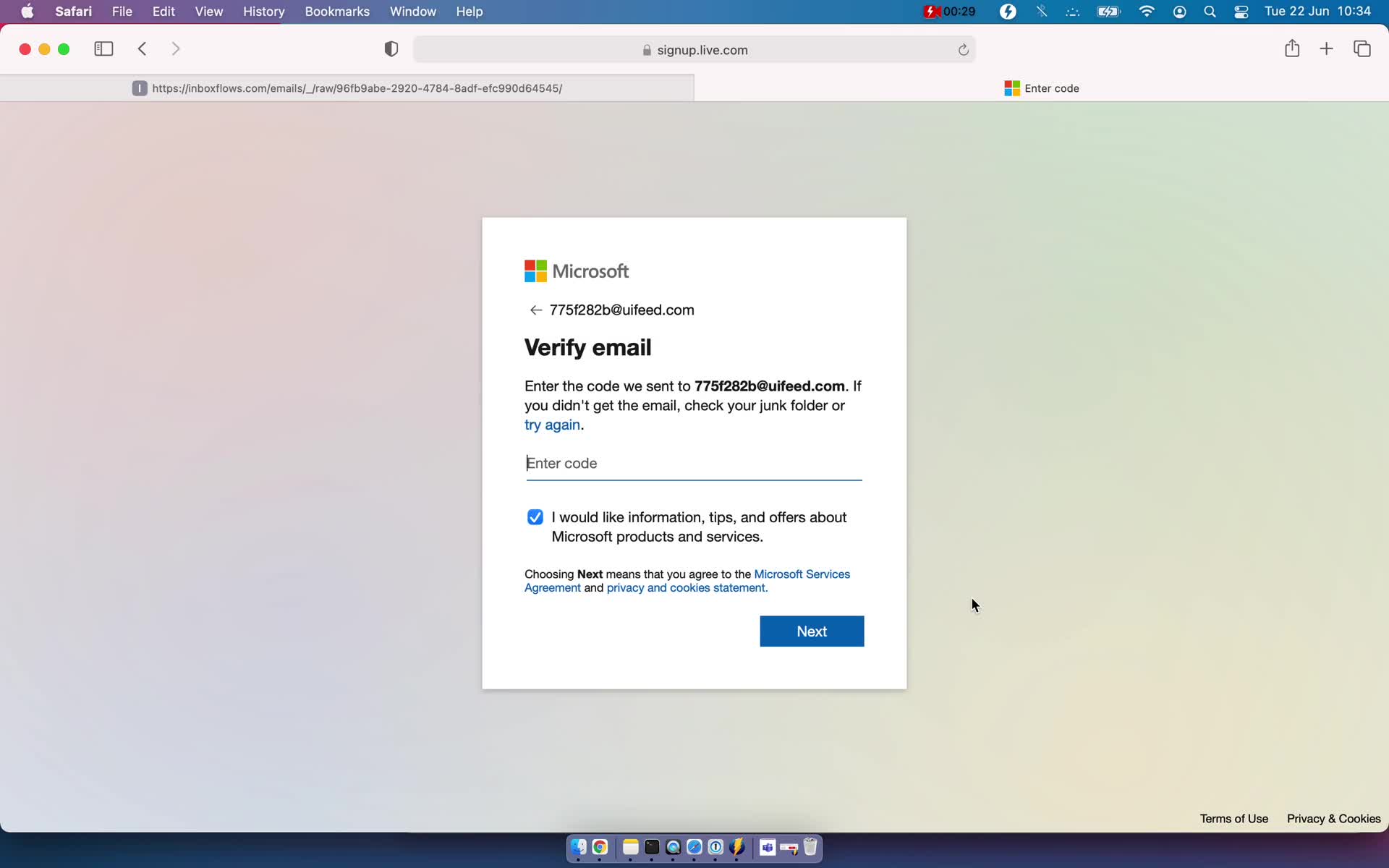This screenshot has width=1389, height=868.
Task: Click the Share icon in Safari toolbar
Action: pos(1291,49)
